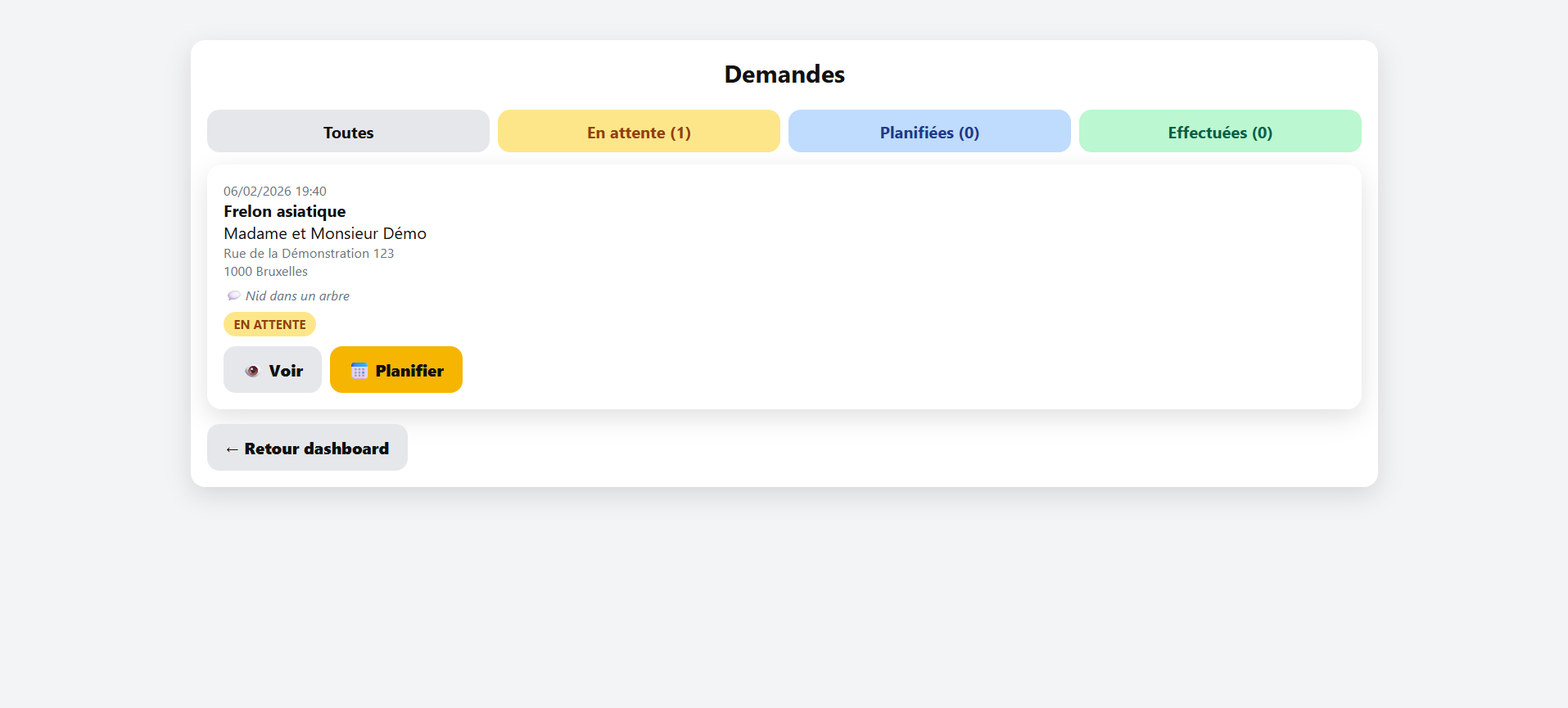Click the client name Madame et Monsieur Démo
The width and height of the screenshot is (1568, 708).
(324, 233)
